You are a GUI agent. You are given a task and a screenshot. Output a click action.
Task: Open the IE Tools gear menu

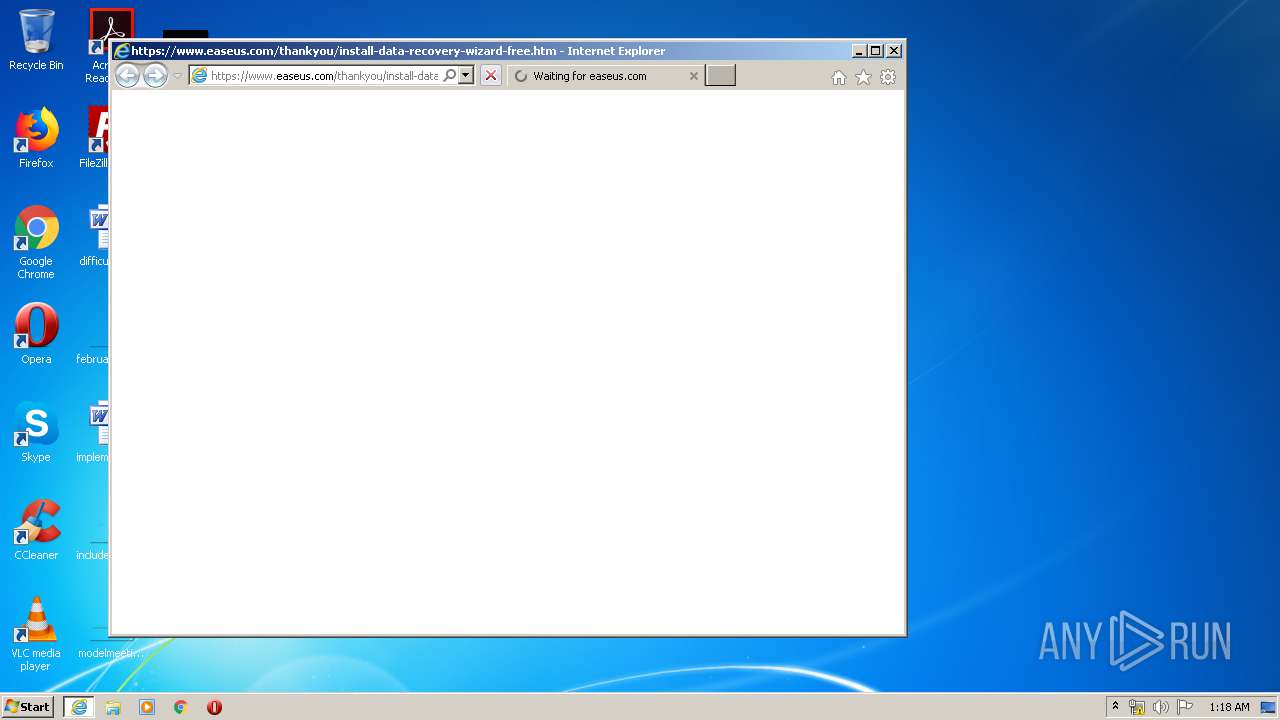click(x=888, y=77)
